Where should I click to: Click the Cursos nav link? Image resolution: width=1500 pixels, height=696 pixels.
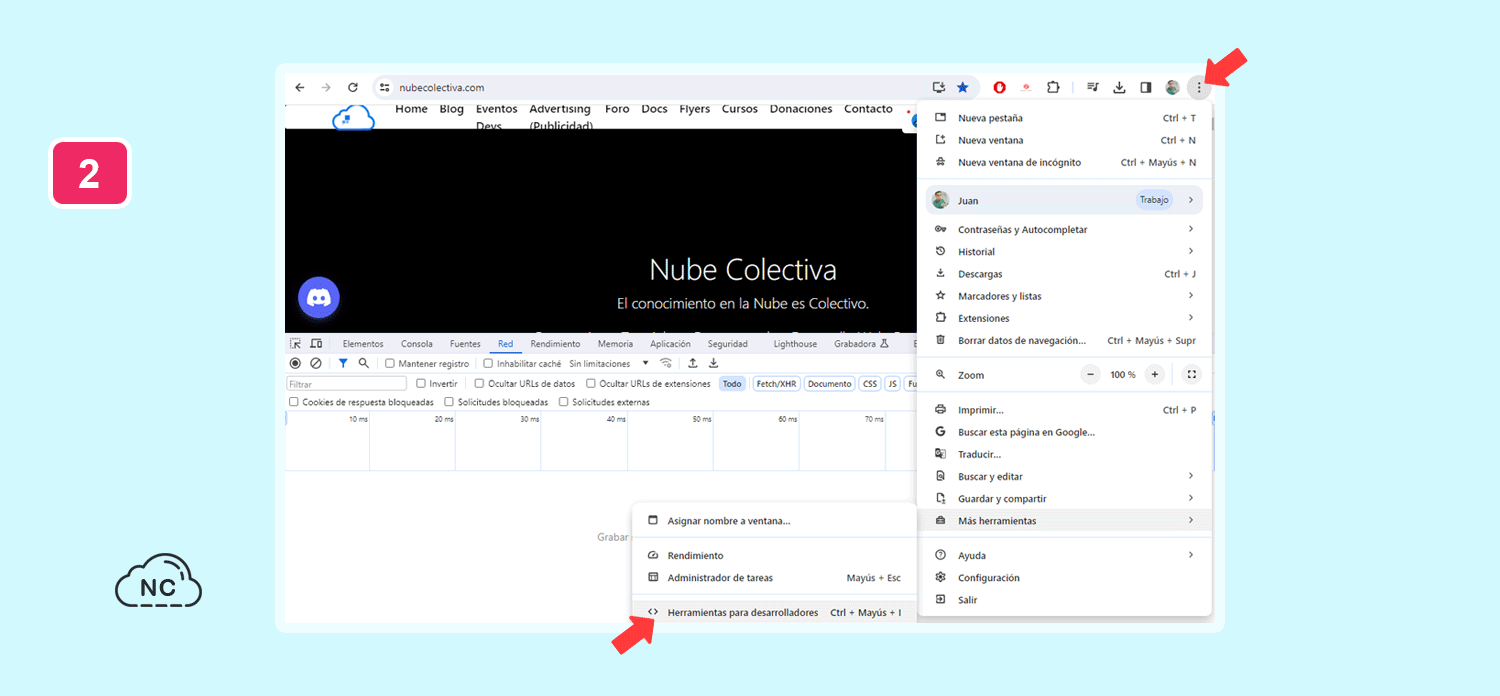pyautogui.click(x=740, y=109)
